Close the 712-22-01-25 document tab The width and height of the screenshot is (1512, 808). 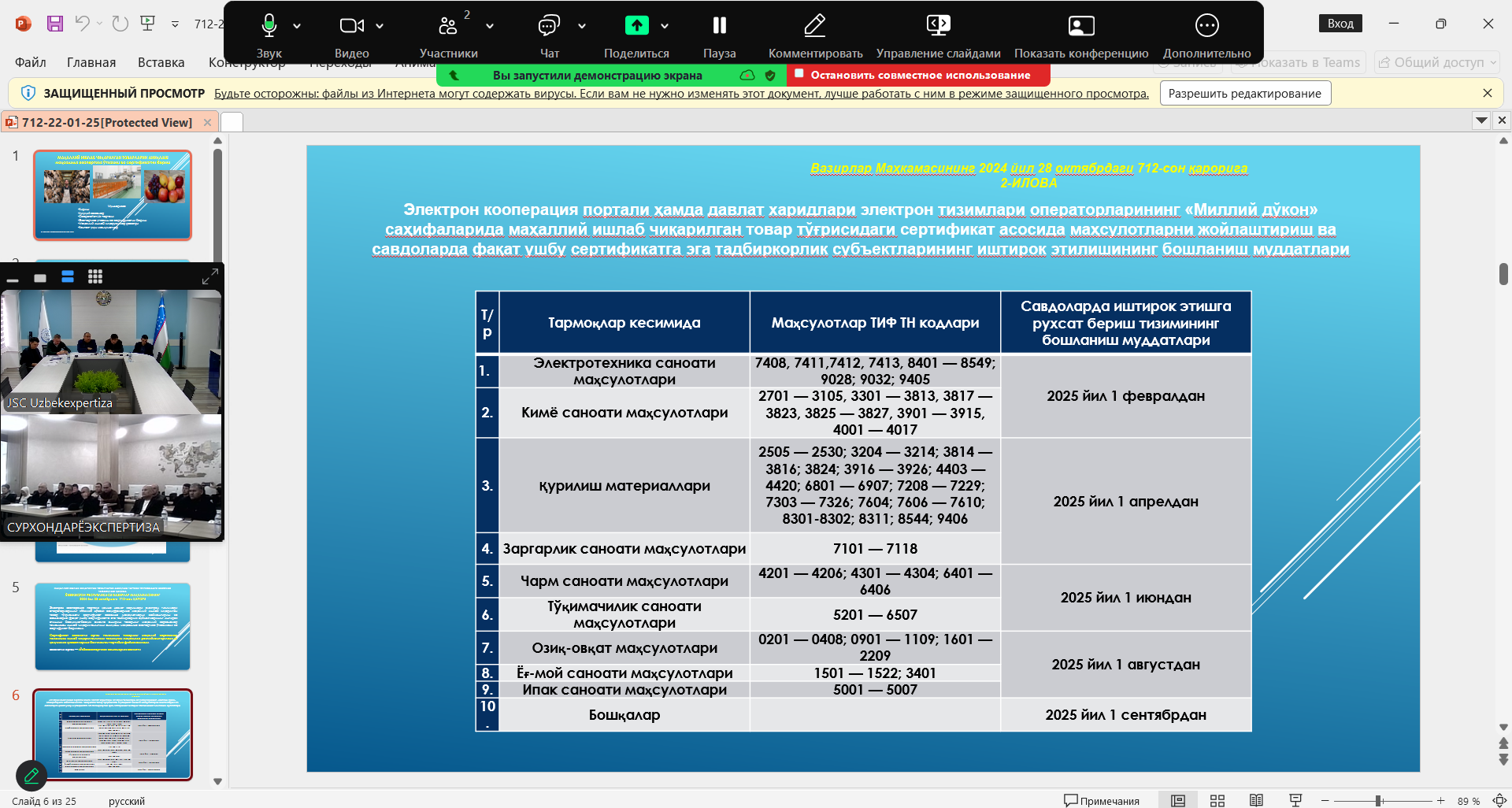[x=207, y=122]
